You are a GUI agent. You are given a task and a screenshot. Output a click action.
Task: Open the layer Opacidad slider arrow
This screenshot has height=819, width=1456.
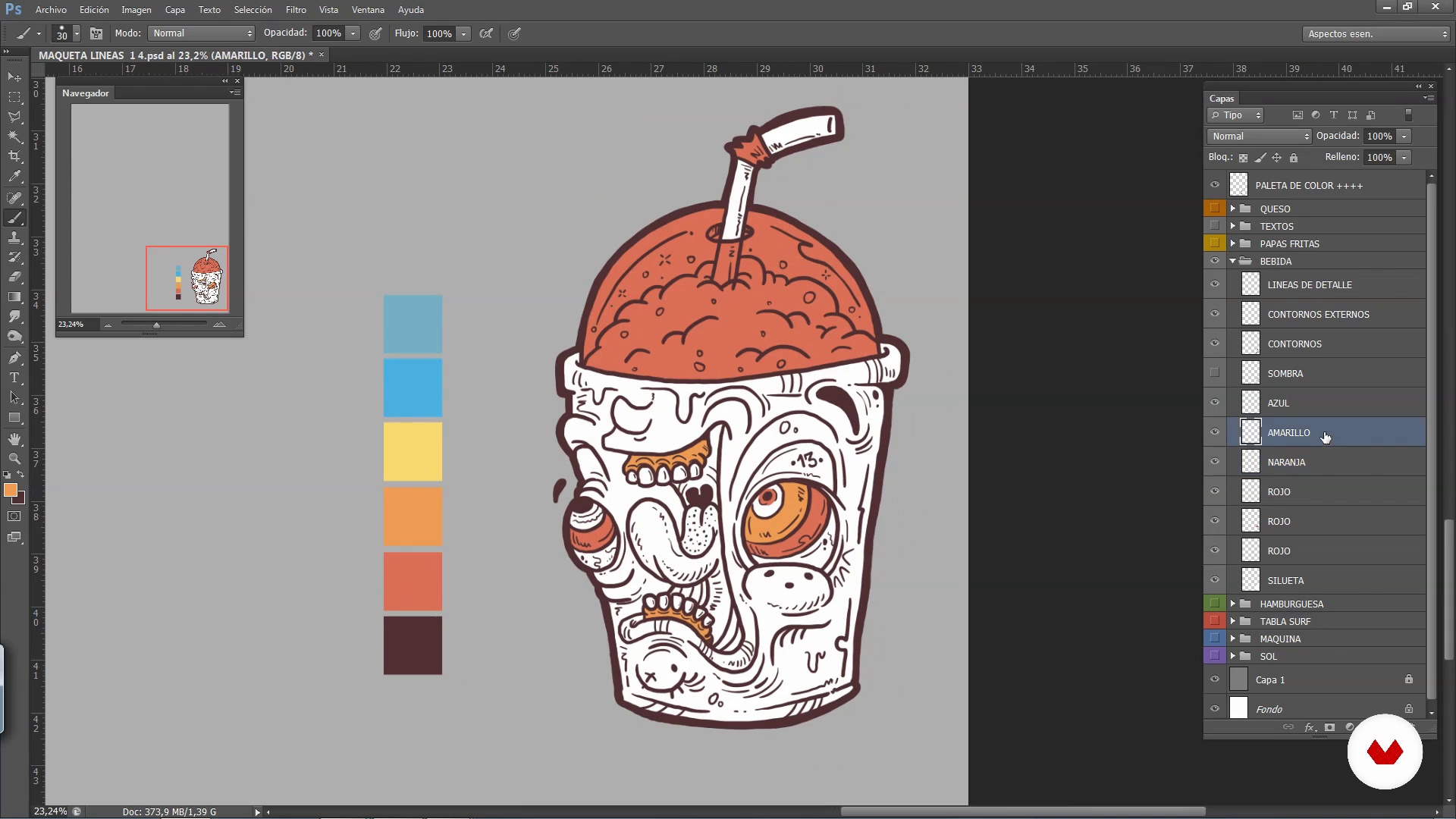pyautogui.click(x=1404, y=136)
